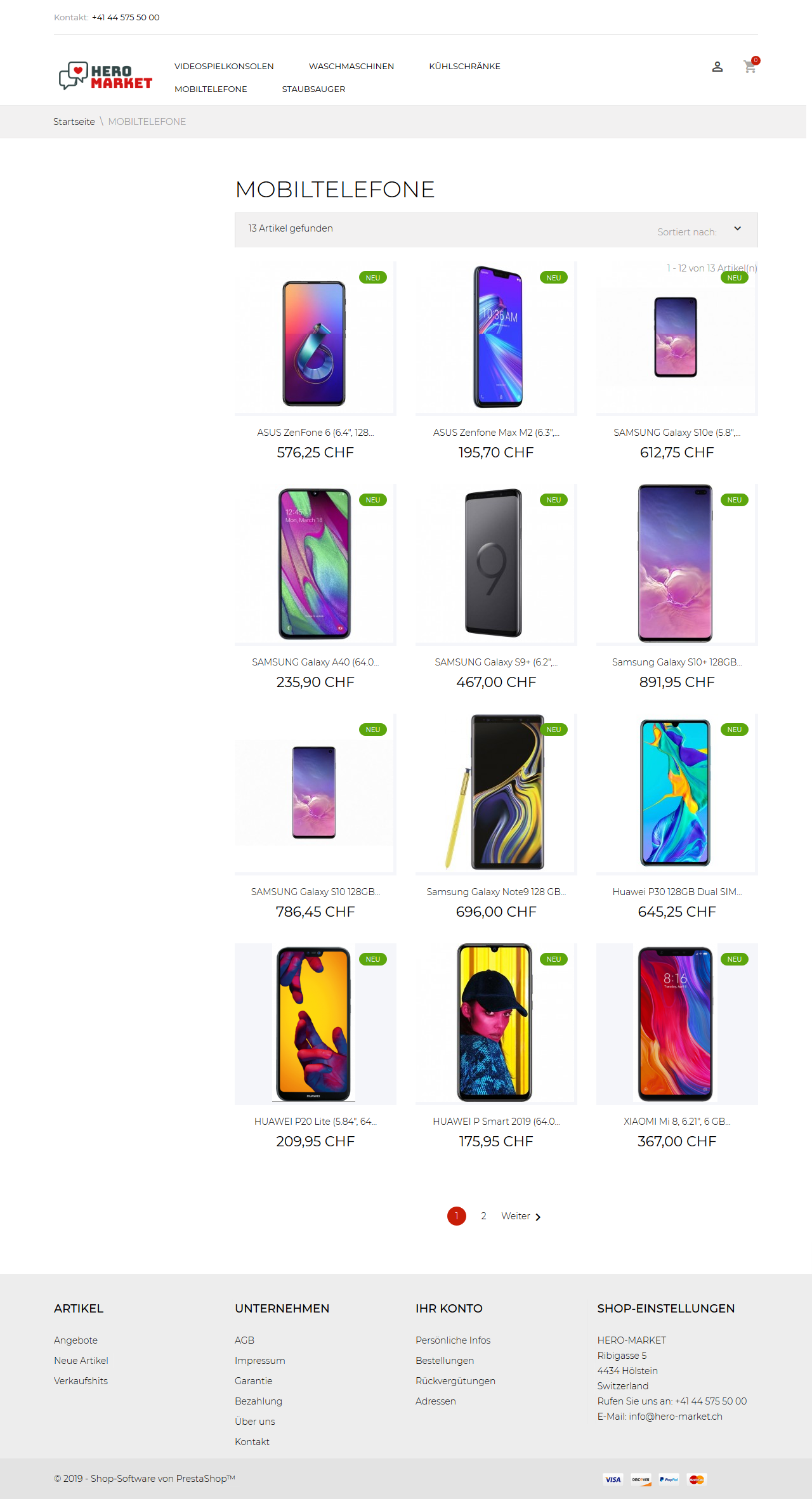Image resolution: width=812 pixels, height=1506 pixels.
Task: Open the XIAOMI Mi 8 product title
Action: [677, 1122]
